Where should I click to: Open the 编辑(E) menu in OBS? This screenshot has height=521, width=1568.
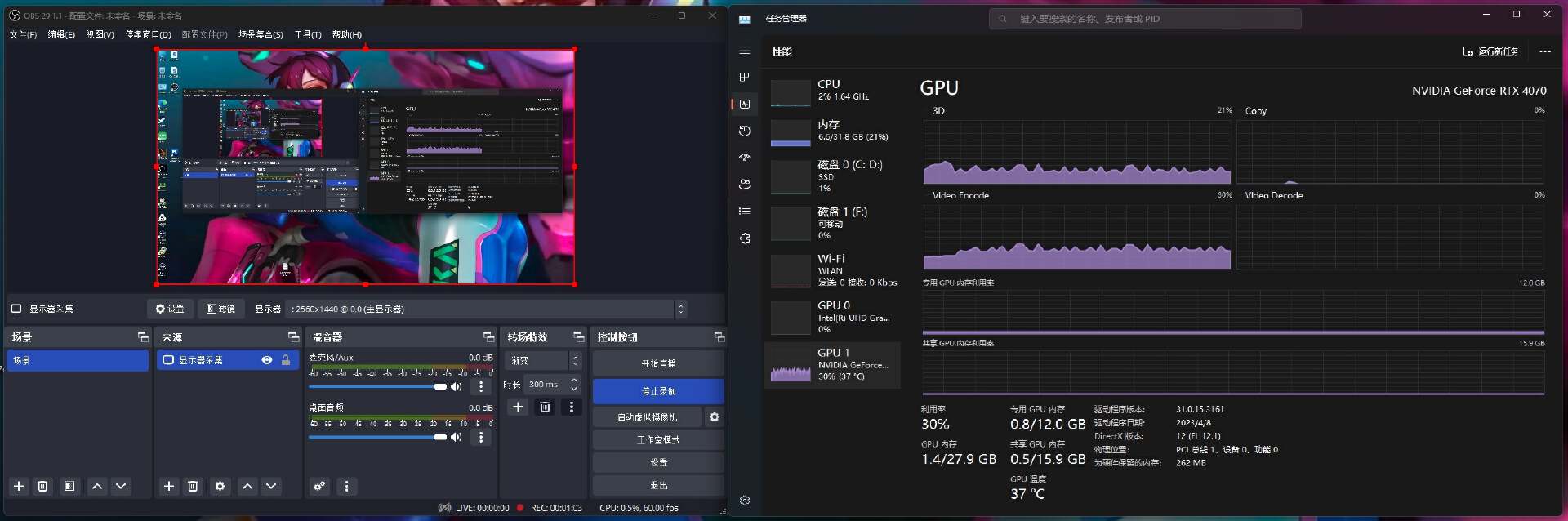pos(61,34)
